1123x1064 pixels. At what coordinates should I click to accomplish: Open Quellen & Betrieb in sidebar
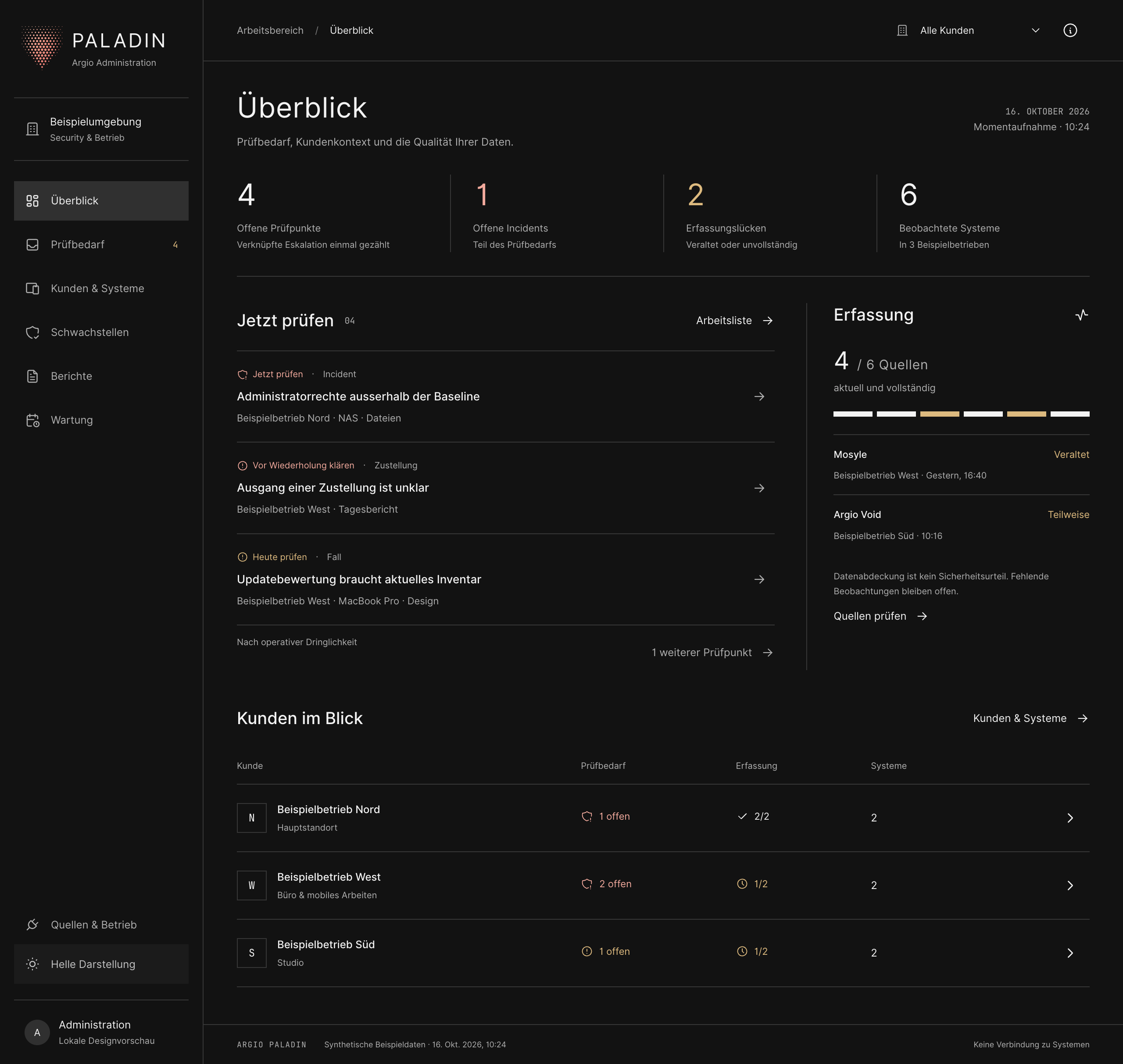click(x=101, y=925)
